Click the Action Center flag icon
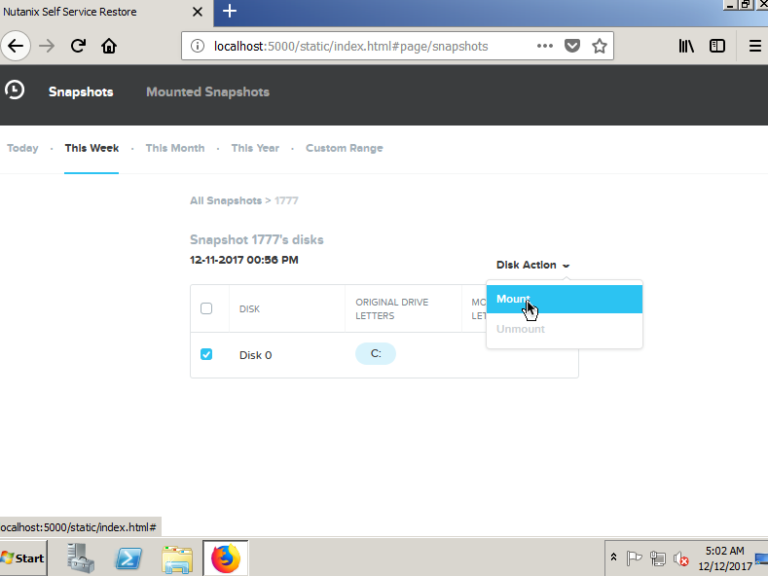This screenshot has height=576, width=768. click(634, 558)
